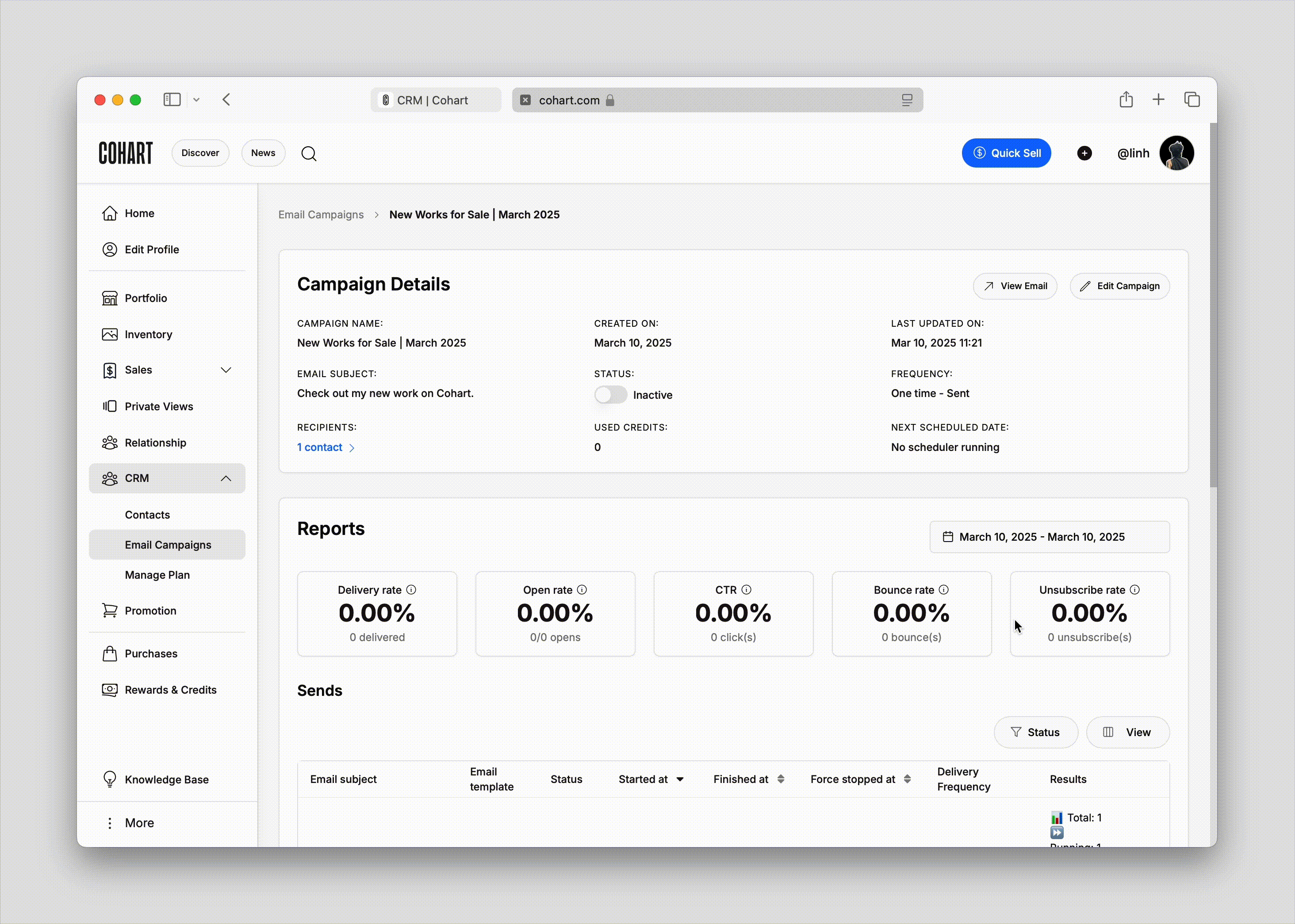Open the sidebar options dropdown arrow

point(196,99)
